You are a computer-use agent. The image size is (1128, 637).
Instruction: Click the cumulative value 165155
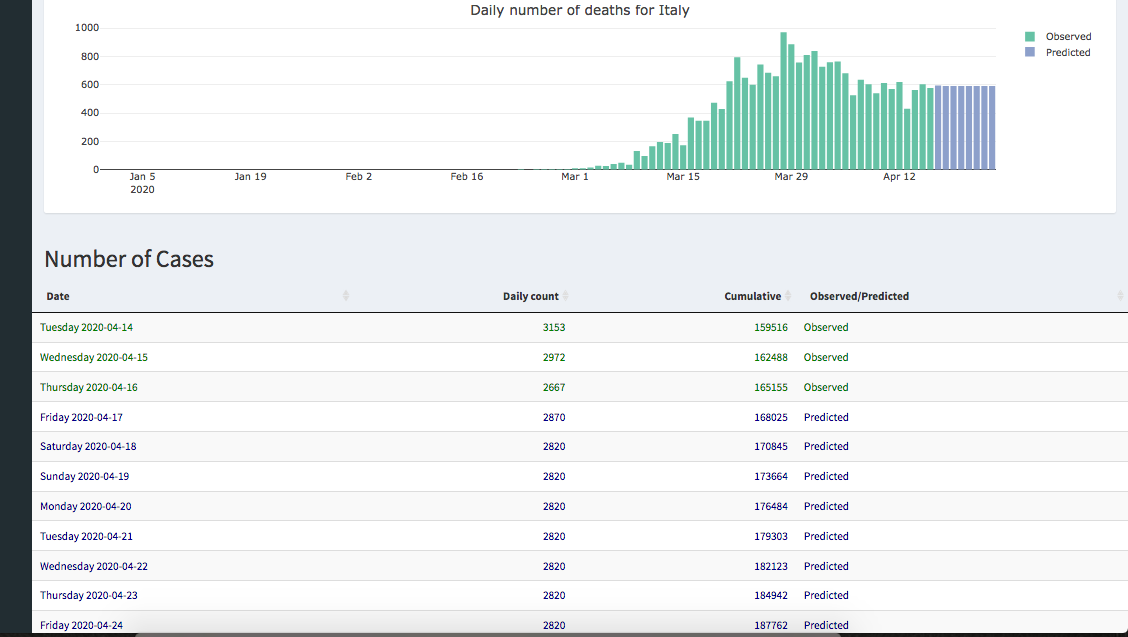[770, 387]
